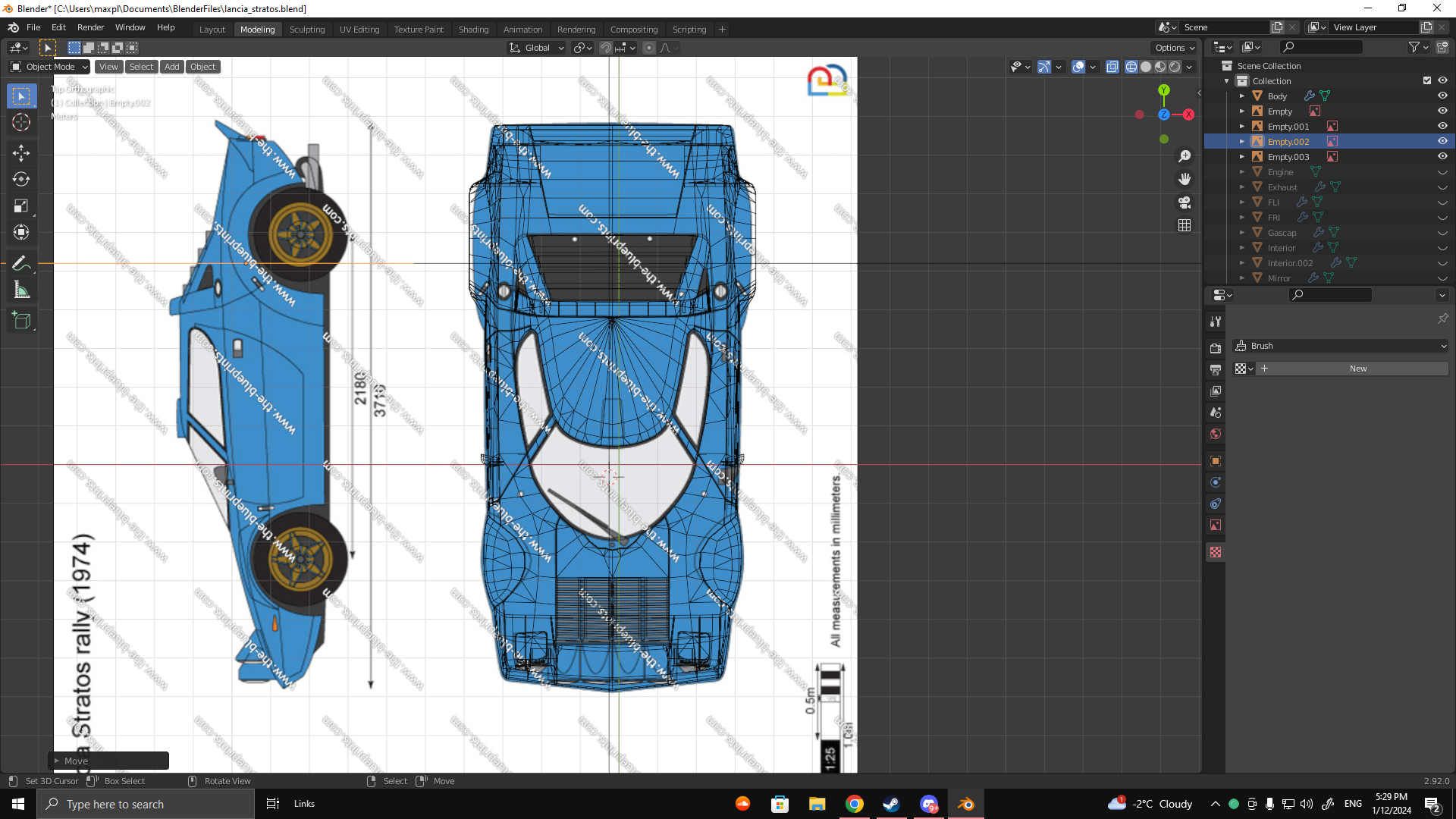The image size is (1456, 819).
Task: Hide the Body object in outliner
Action: tap(1442, 96)
